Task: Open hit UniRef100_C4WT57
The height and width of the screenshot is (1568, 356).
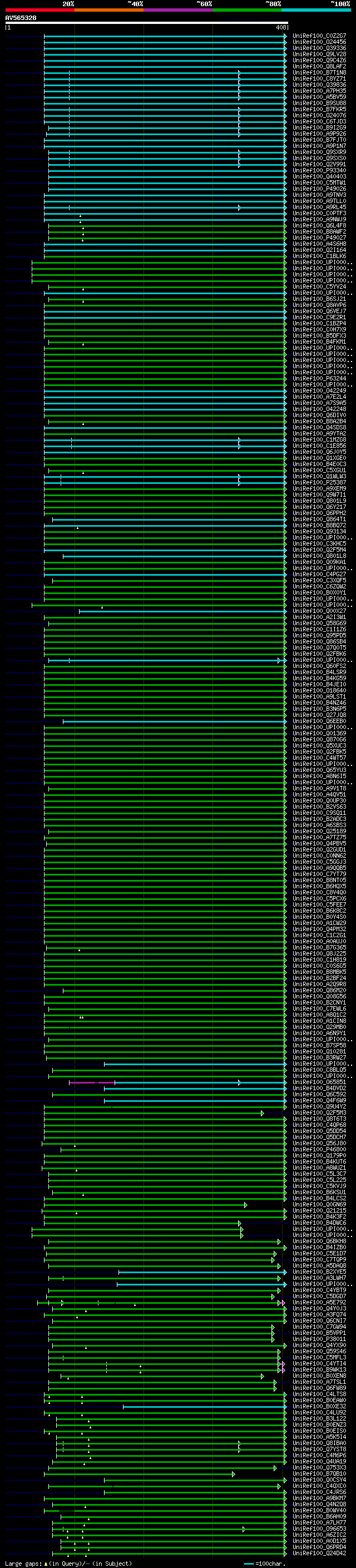Action: tap(319, 758)
